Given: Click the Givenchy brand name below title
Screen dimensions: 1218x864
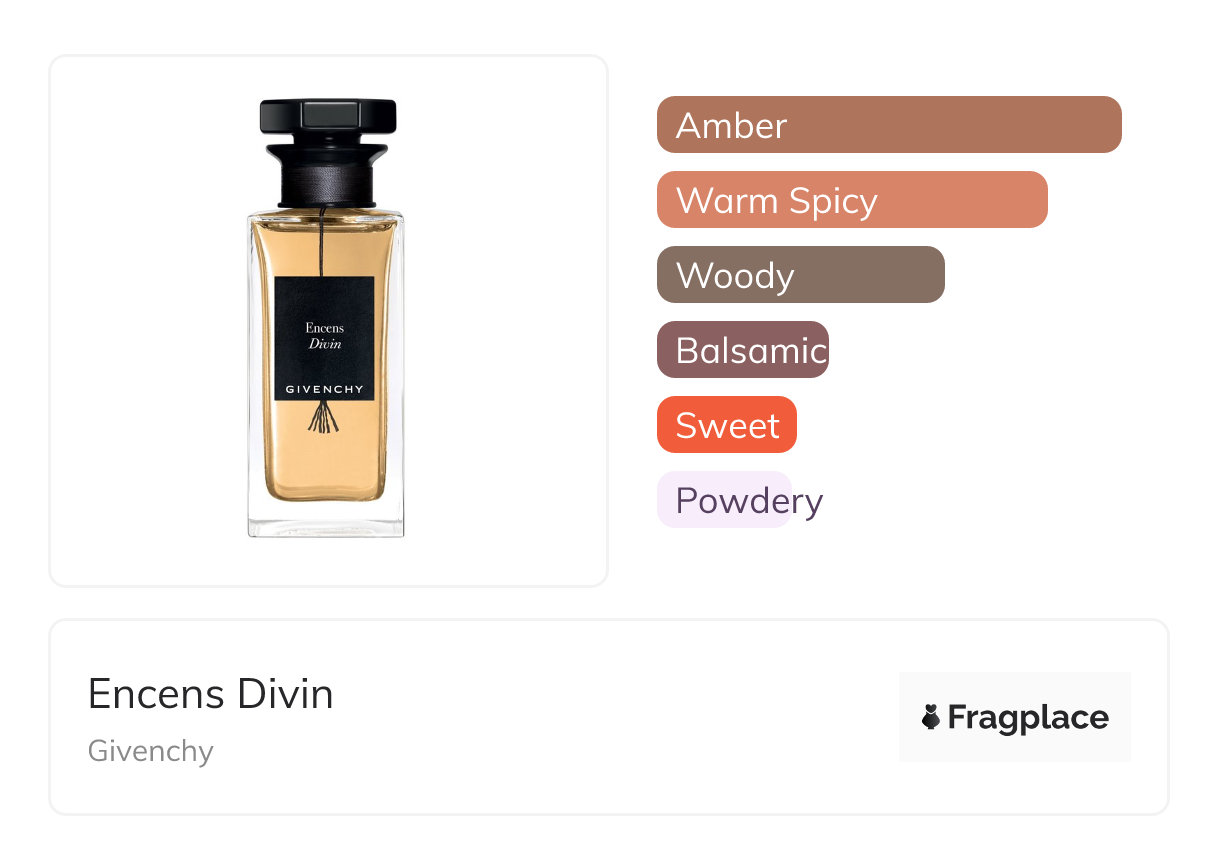Looking at the screenshot, I should (151, 751).
